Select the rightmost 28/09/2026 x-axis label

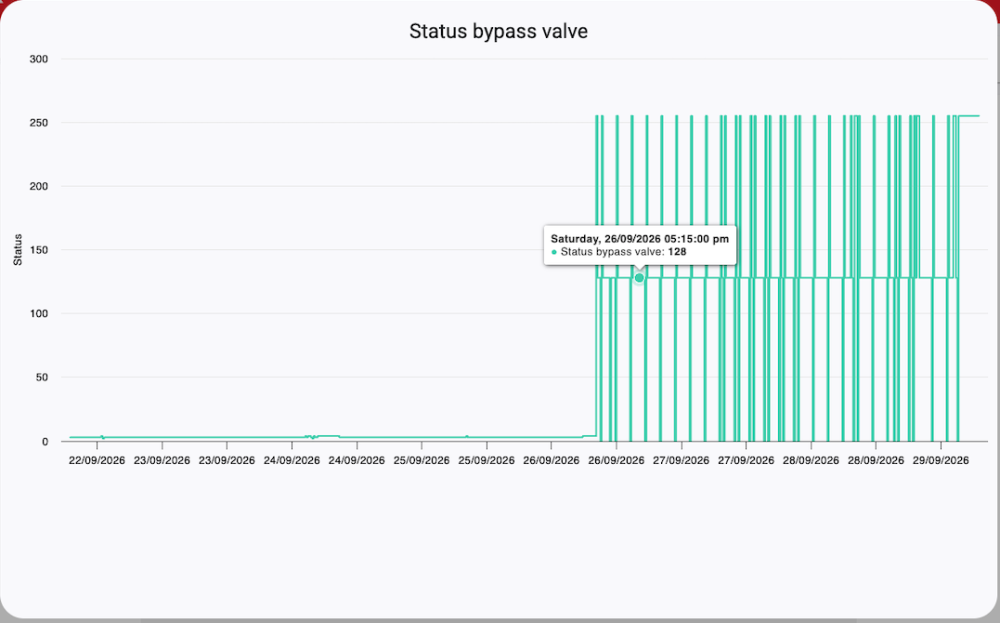pyautogui.click(x=876, y=460)
